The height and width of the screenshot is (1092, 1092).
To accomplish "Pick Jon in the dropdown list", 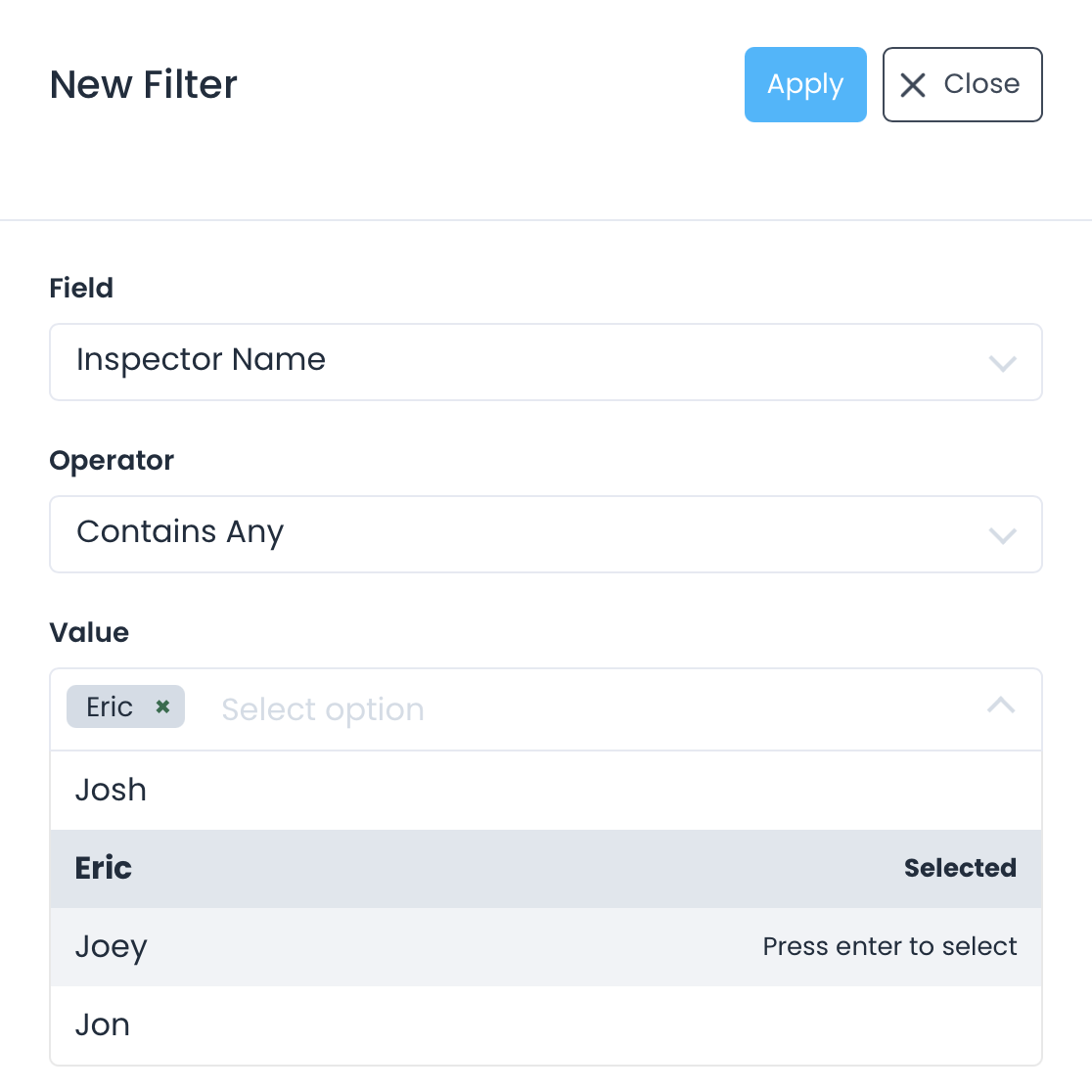I will coord(103,1025).
